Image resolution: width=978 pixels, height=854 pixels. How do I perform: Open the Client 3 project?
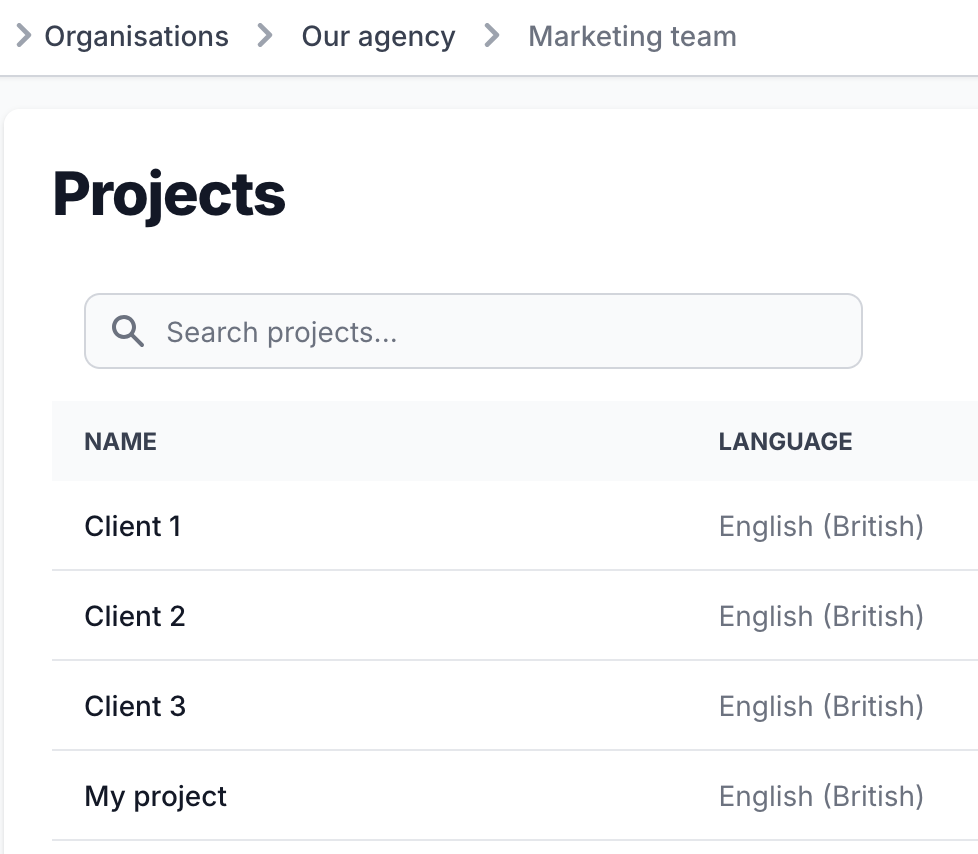tap(135, 706)
